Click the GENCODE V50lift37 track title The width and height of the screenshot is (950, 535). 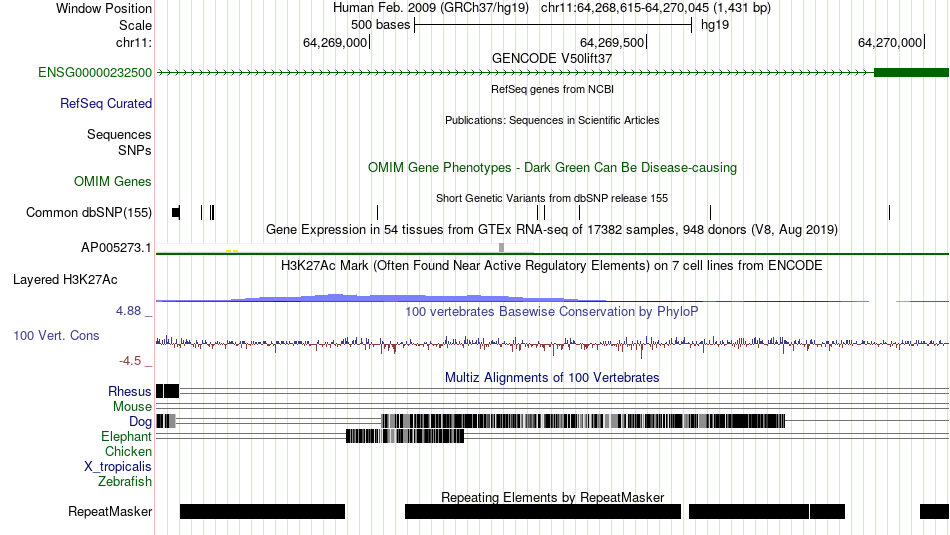coord(552,59)
